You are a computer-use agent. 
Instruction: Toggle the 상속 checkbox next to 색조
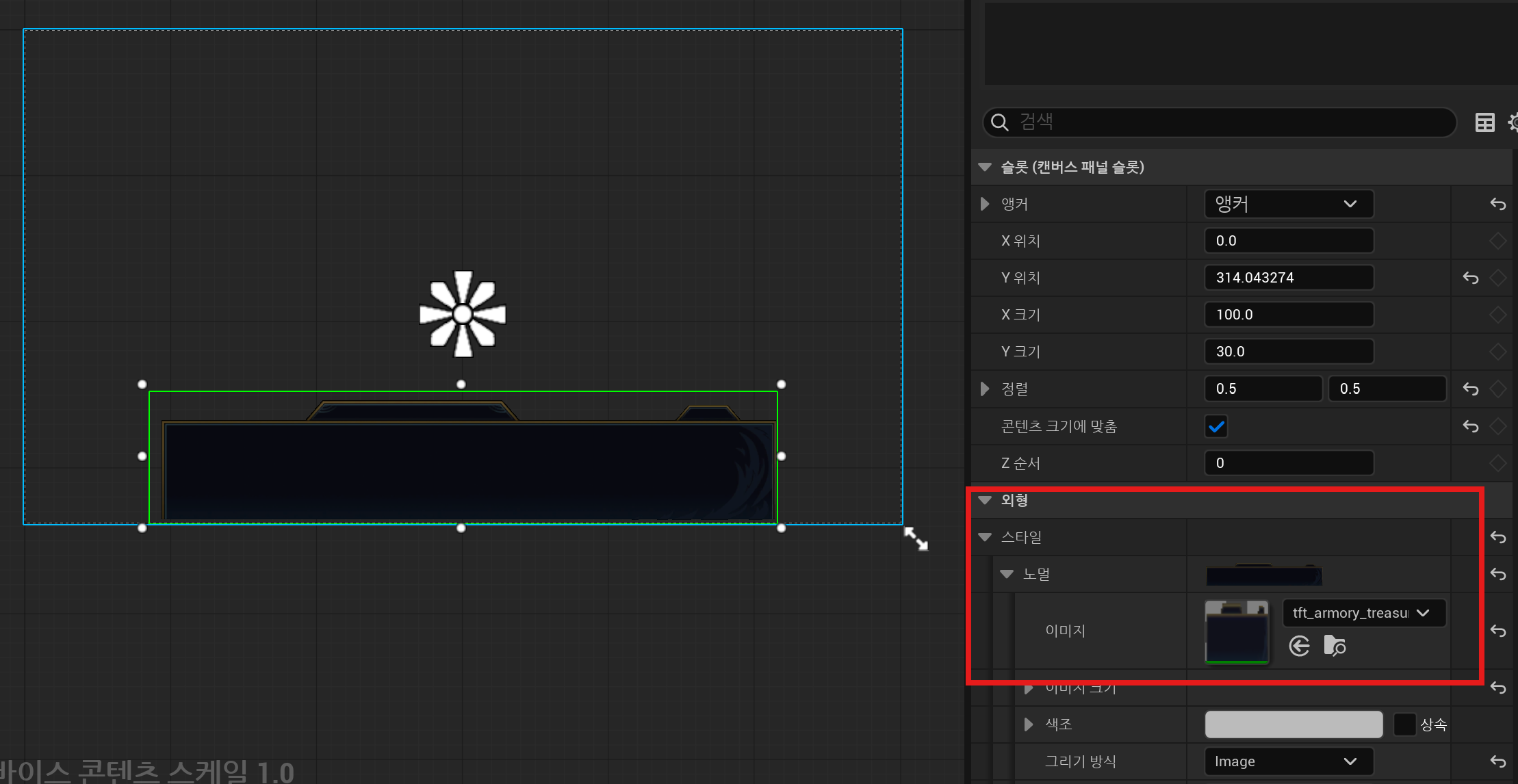(x=1404, y=724)
